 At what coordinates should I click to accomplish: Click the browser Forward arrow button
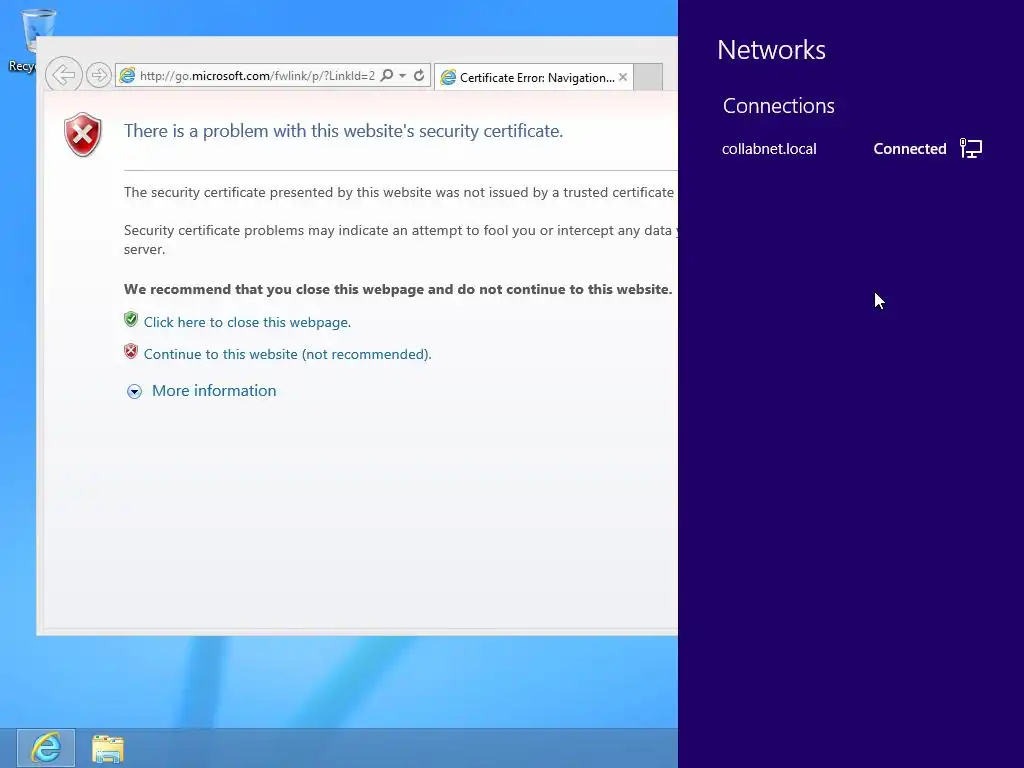(99, 75)
